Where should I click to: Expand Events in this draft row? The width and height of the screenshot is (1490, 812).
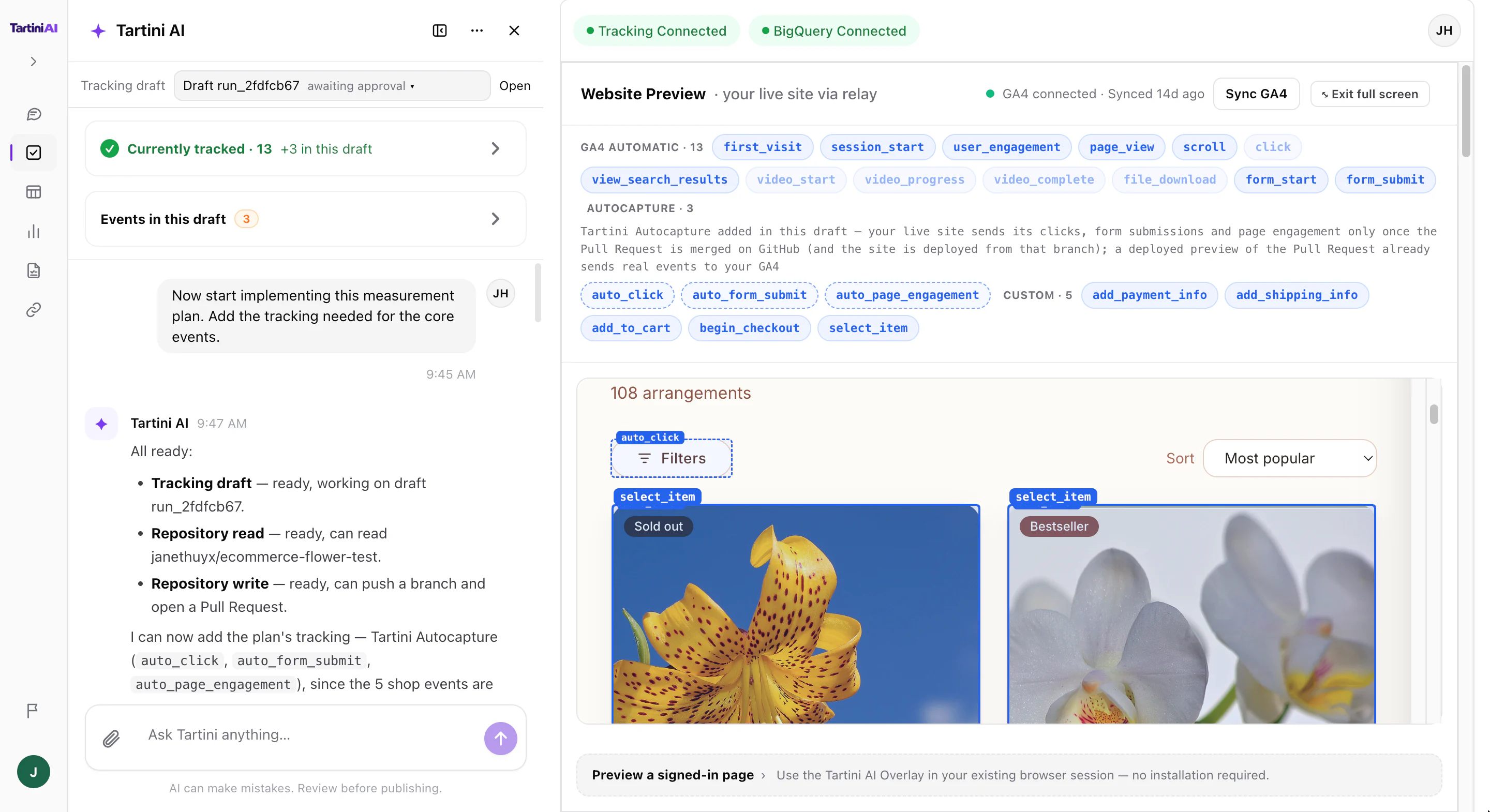click(x=305, y=219)
